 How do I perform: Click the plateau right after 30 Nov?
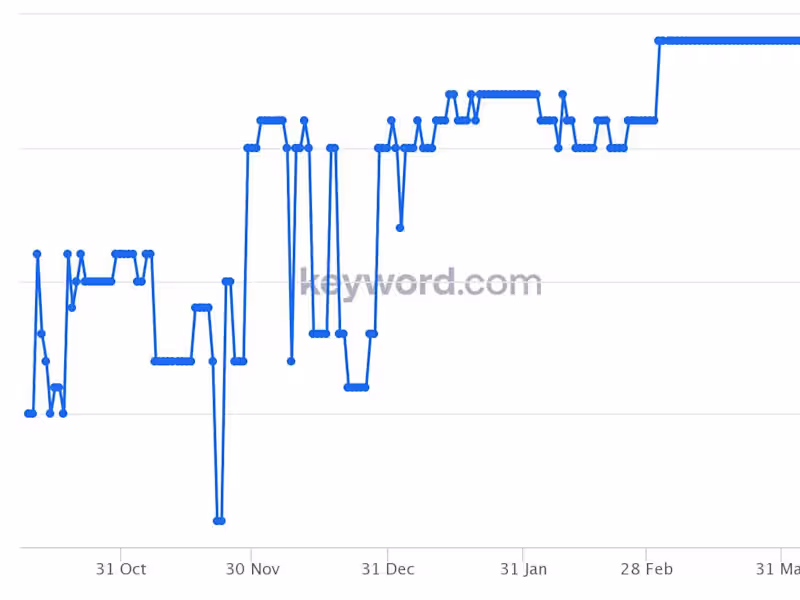(x=271, y=120)
